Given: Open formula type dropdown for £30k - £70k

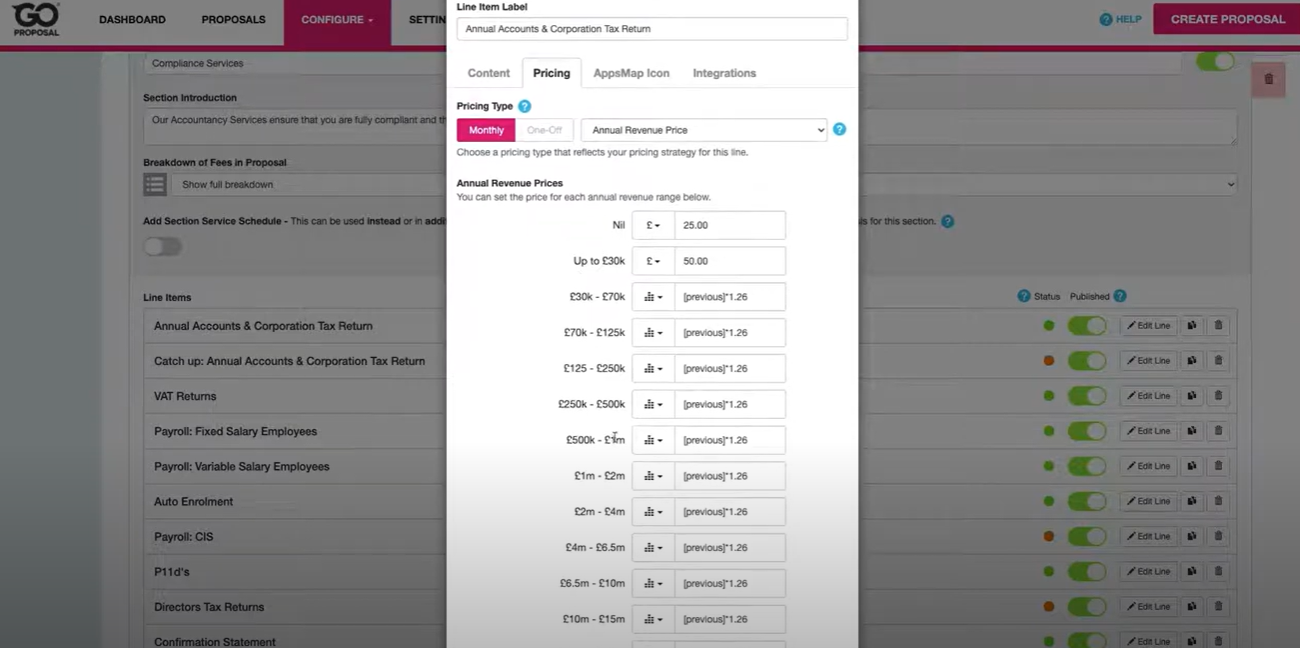Looking at the screenshot, I should tap(653, 297).
